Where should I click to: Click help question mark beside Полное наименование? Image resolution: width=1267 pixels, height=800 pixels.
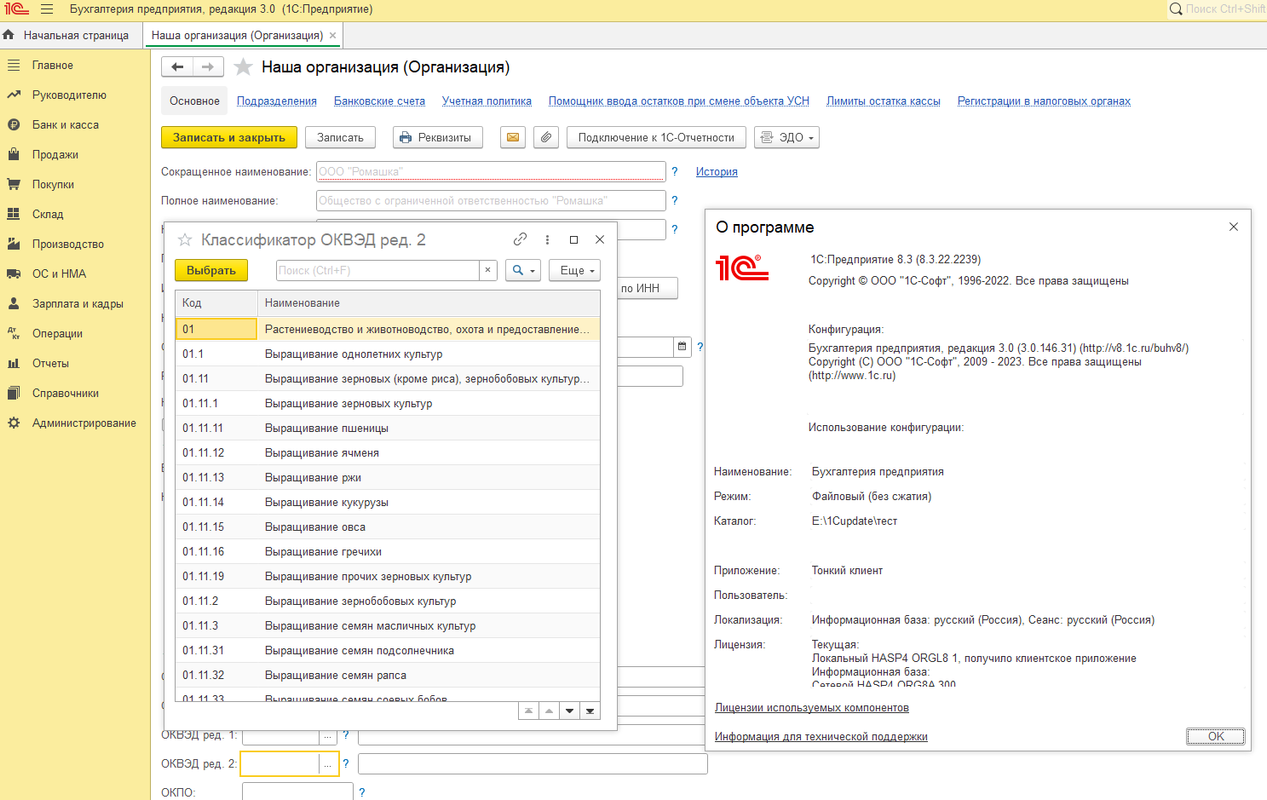(675, 201)
